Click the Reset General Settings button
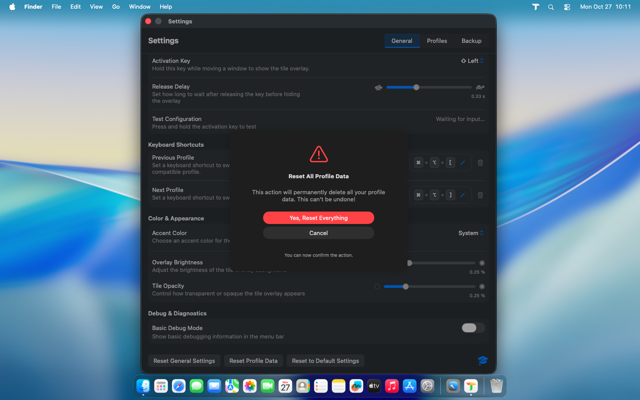This screenshot has height=400, width=640. click(x=184, y=361)
